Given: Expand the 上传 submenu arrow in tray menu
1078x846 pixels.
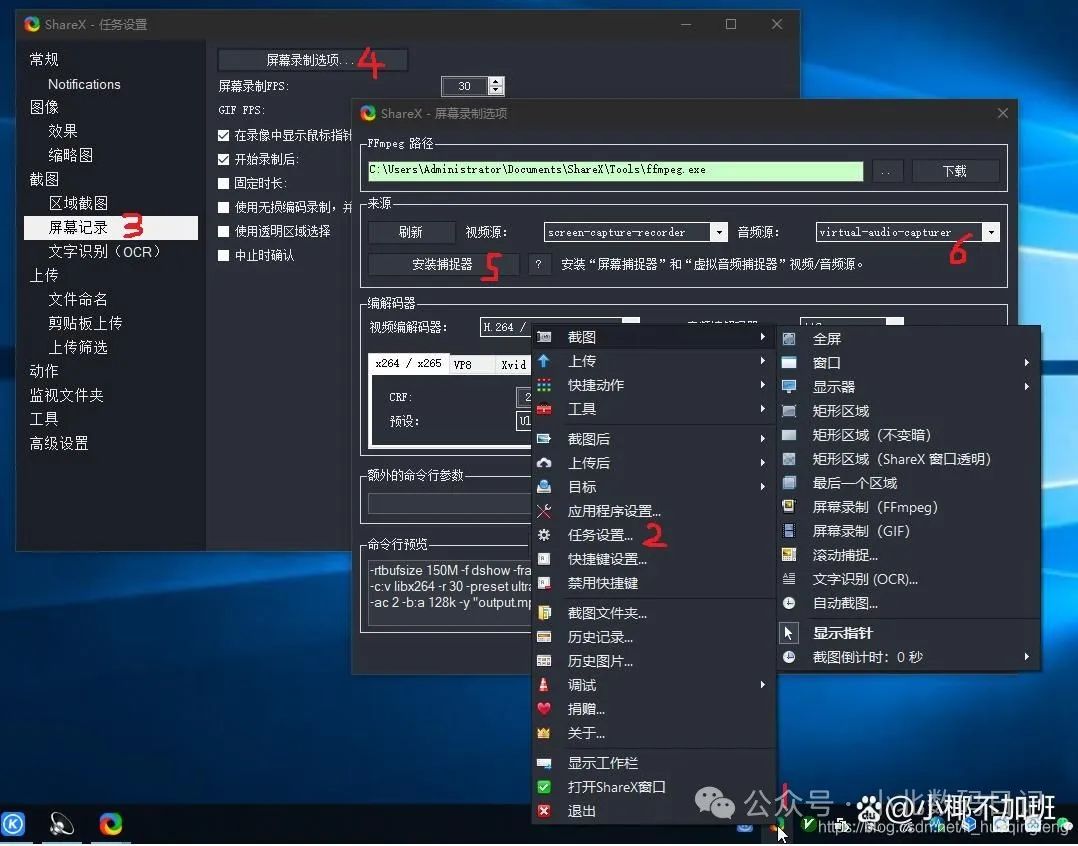Looking at the screenshot, I should pos(762,361).
